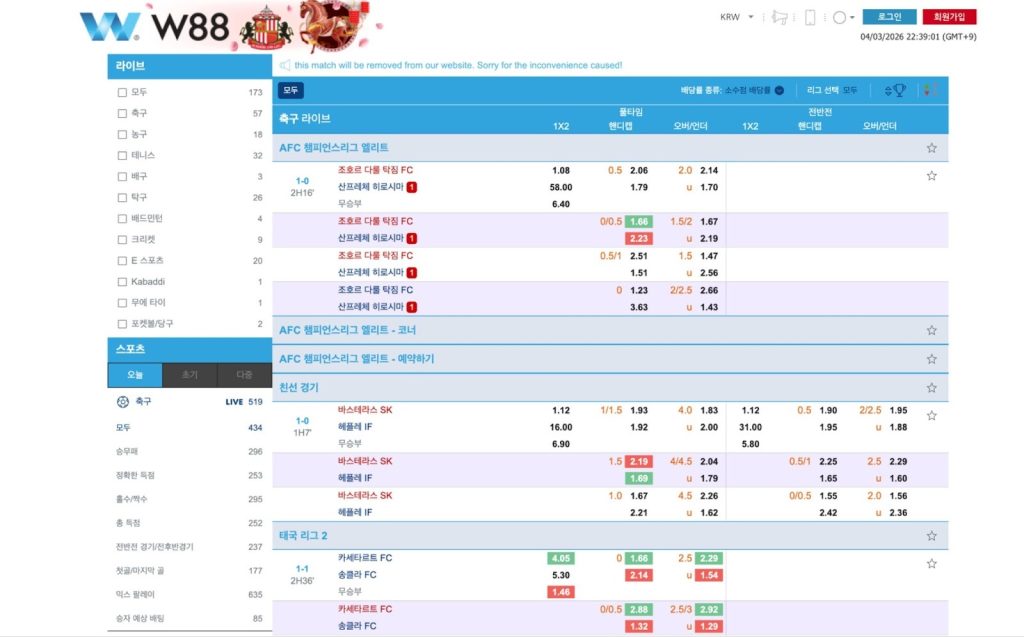1024x637 pixels.
Task: Favorite AFC 챔피언스리그 엘리트 - 예약하기 league
Action: click(932, 359)
